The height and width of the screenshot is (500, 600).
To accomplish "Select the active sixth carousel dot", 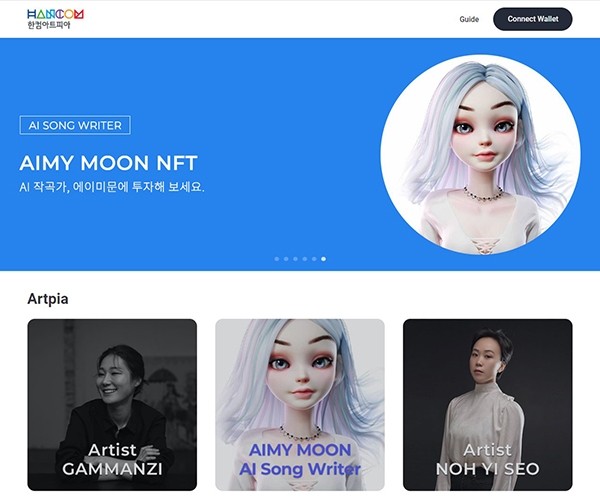I will pyautogui.click(x=323, y=259).
